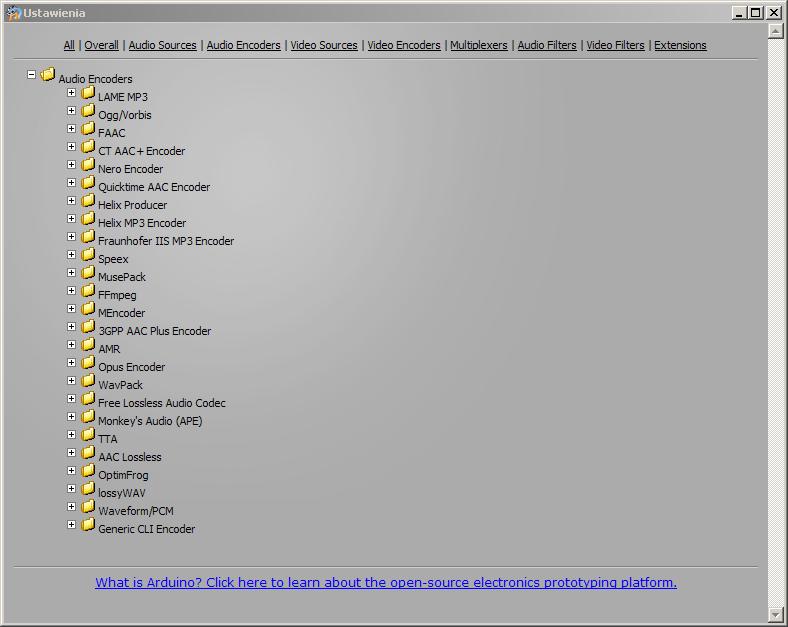Select the Free Lossless Audio Codec label
Viewport: 788px width, 627px height.
(x=162, y=403)
